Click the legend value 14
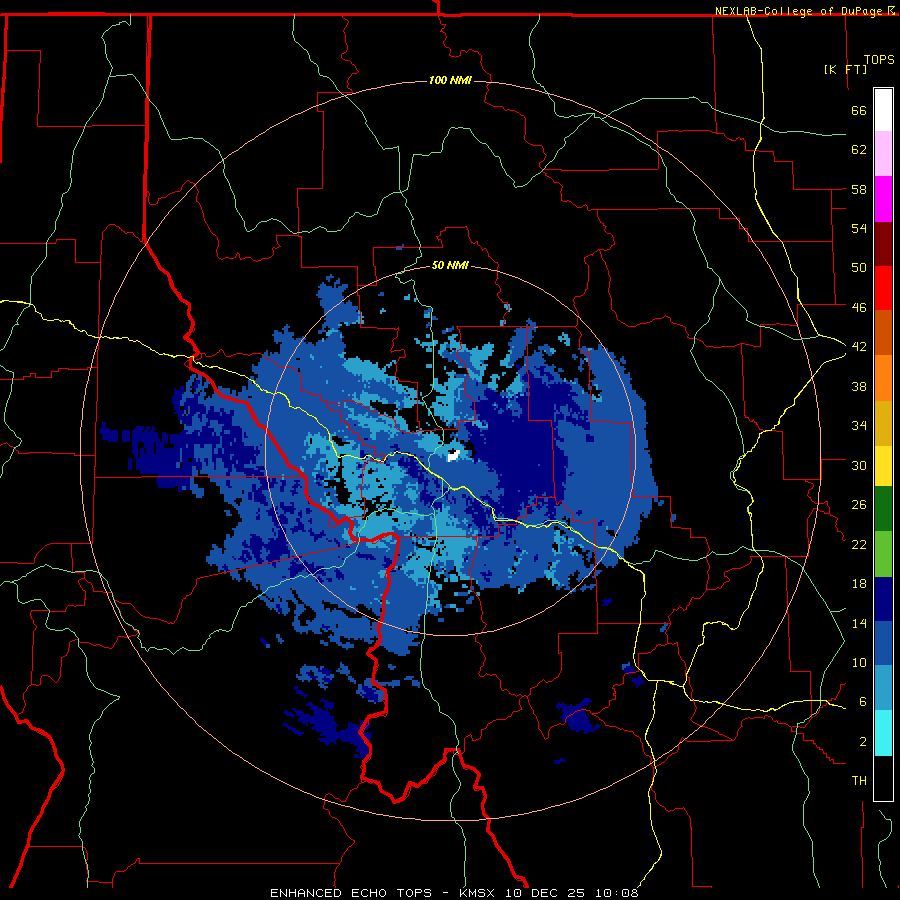Screen dimensions: 900x900 (x=859, y=623)
